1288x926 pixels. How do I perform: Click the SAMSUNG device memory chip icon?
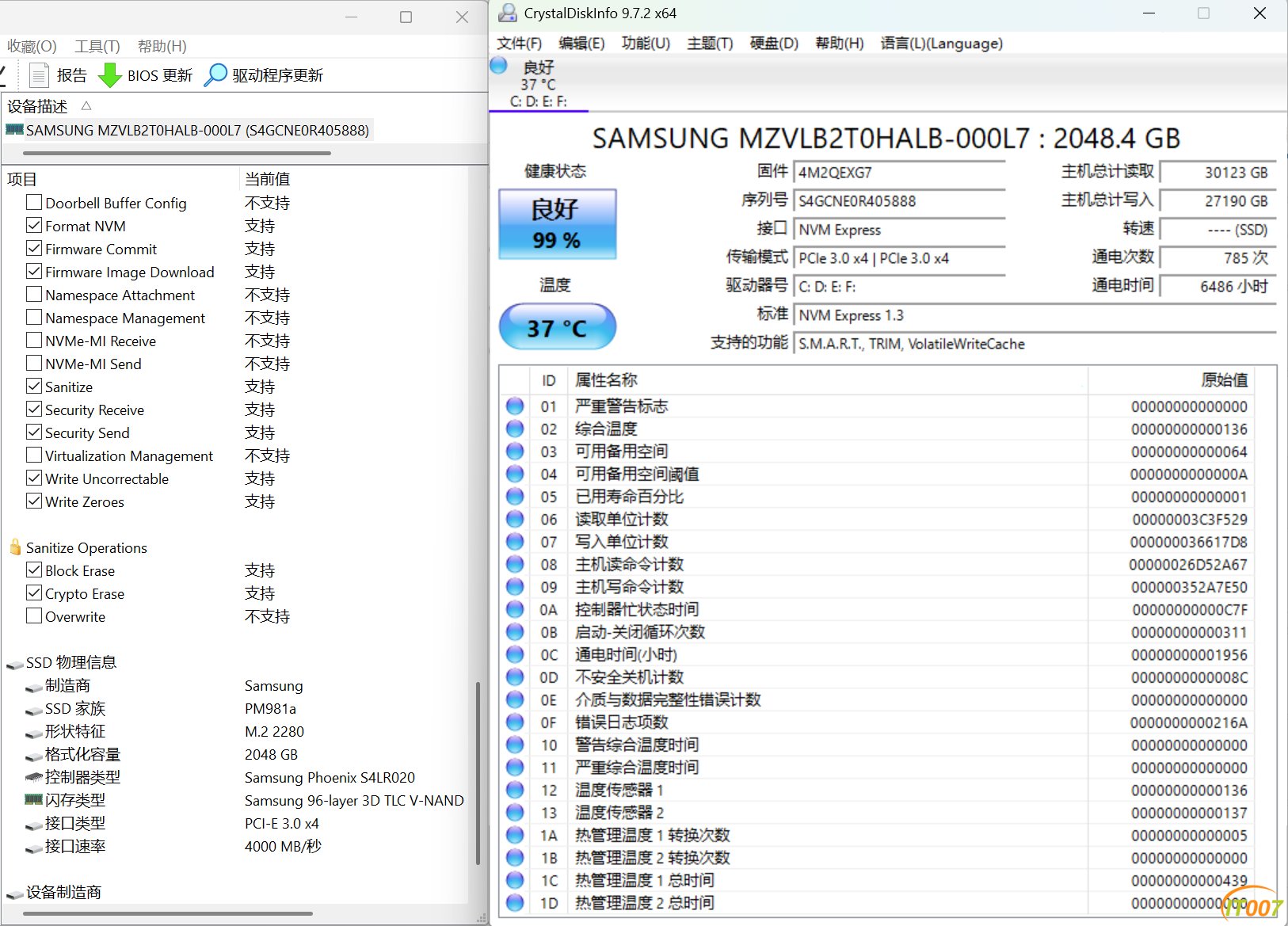pyautogui.click(x=14, y=130)
